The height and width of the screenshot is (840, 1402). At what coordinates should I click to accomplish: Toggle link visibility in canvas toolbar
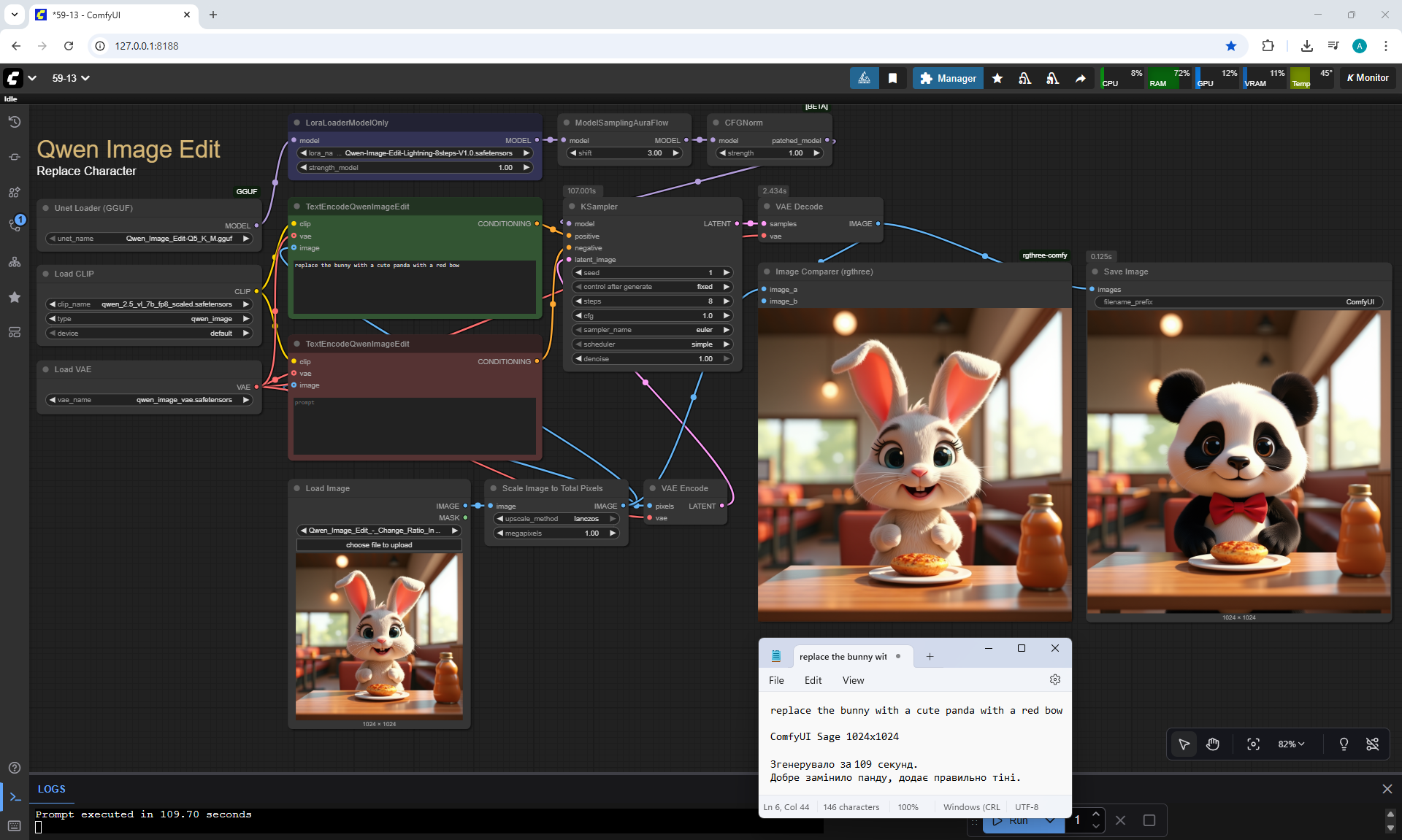[1372, 744]
